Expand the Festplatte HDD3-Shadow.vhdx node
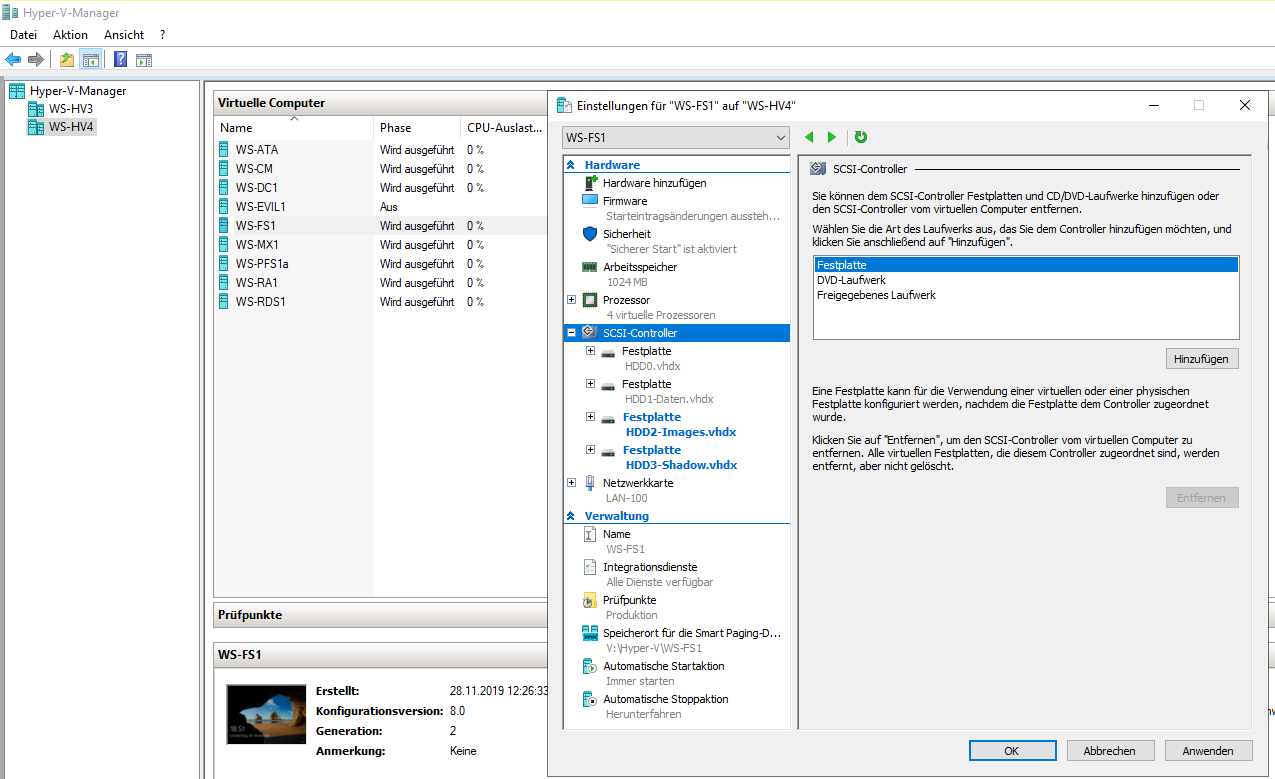The width and height of the screenshot is (1275, 779). pos(590,450)
